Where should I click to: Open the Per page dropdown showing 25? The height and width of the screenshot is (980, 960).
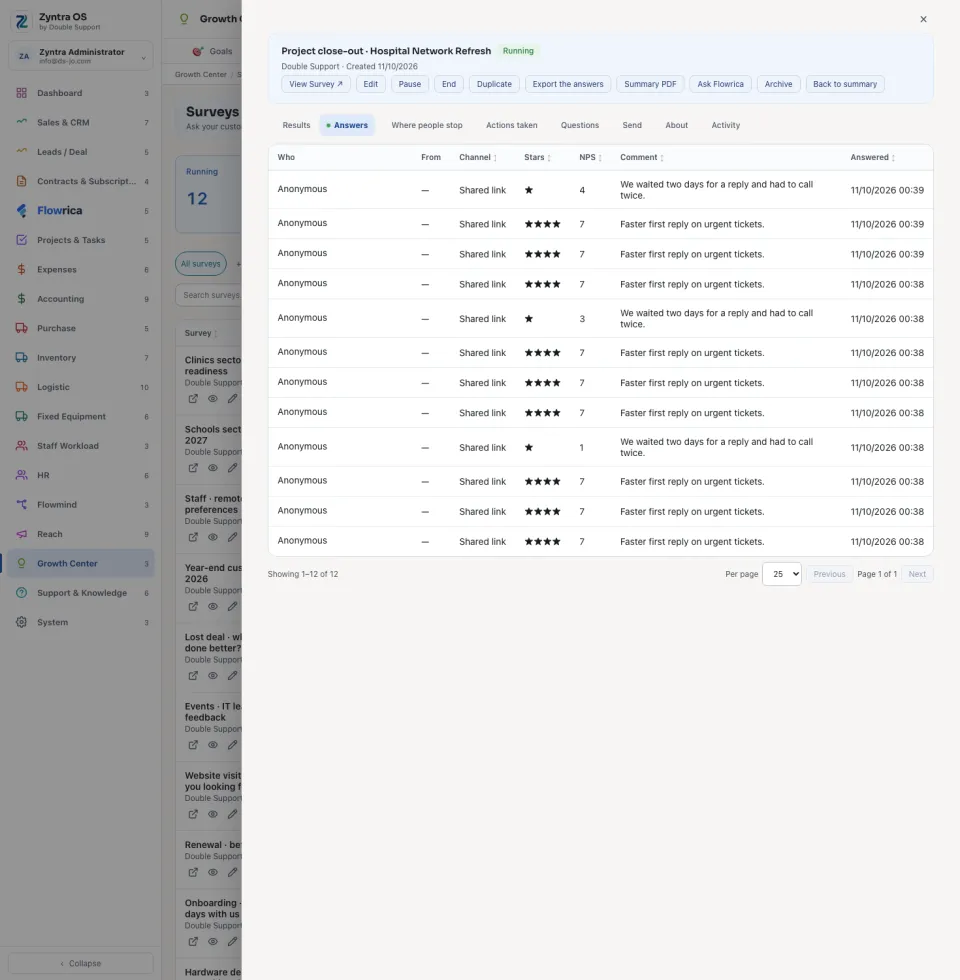(x=782, y=574)
